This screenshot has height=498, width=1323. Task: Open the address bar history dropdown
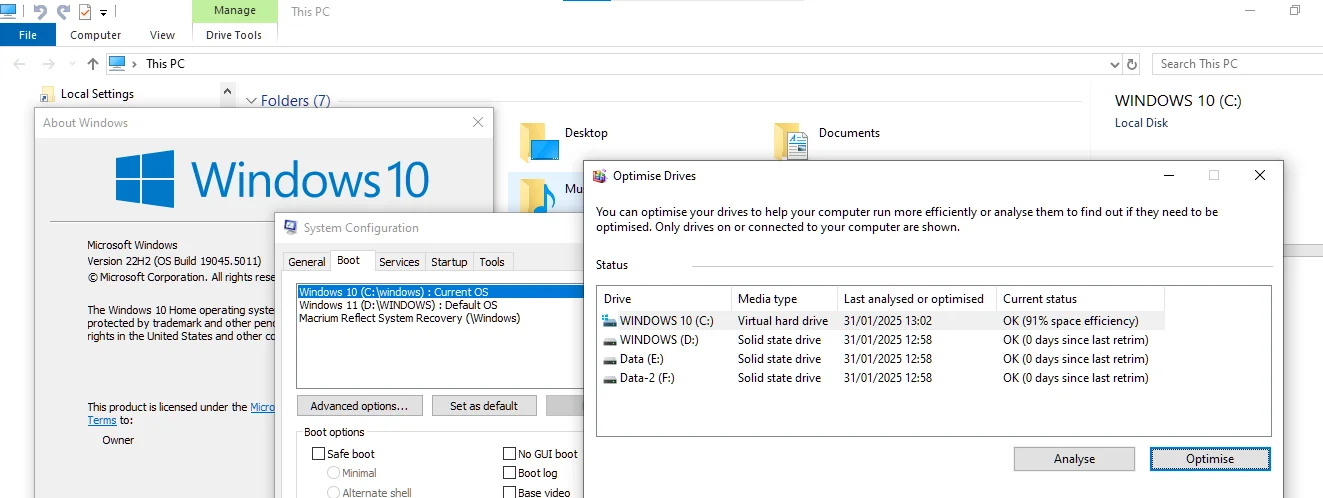tap(1116, 64)
